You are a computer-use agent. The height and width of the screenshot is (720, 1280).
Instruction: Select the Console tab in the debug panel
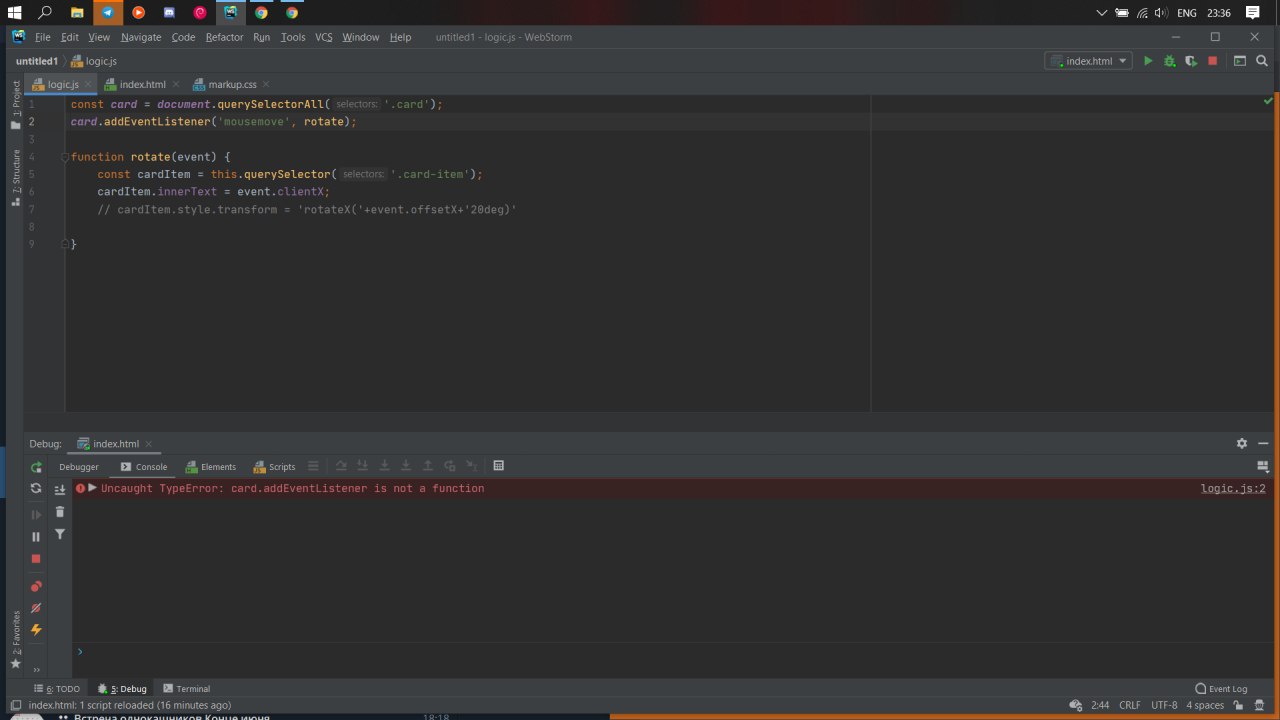144,467
